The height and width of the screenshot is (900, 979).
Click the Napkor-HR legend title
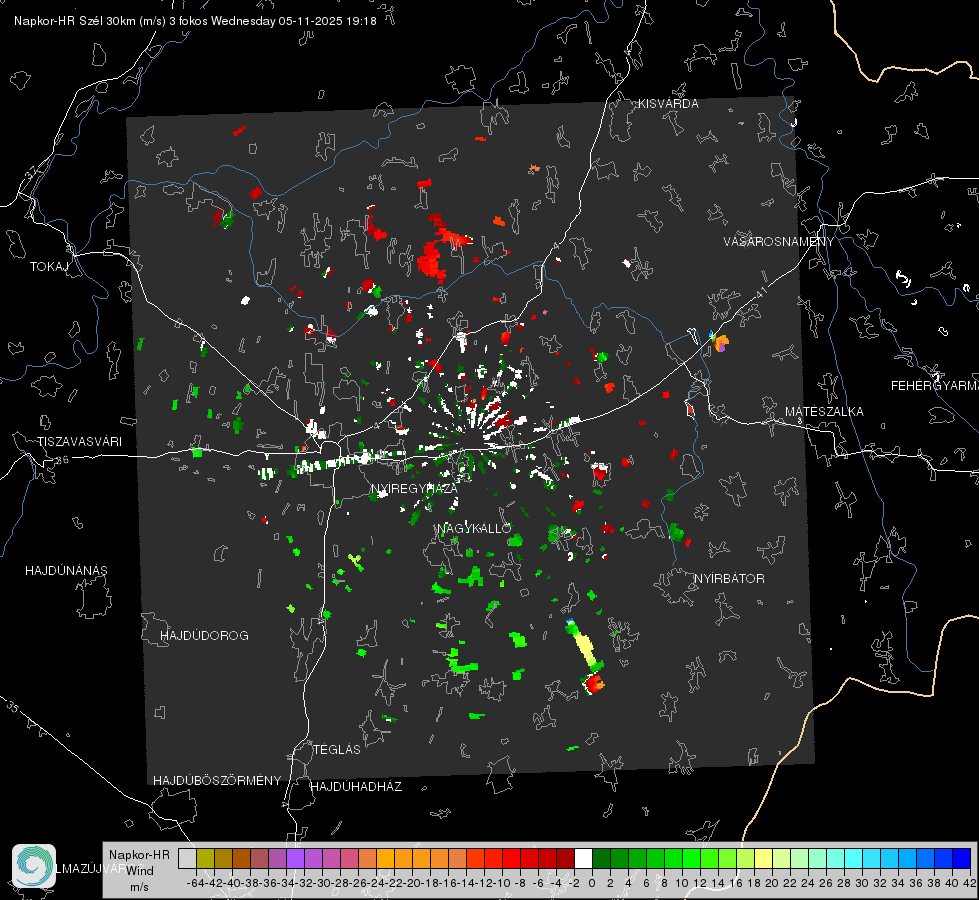(x=139, y=855)
